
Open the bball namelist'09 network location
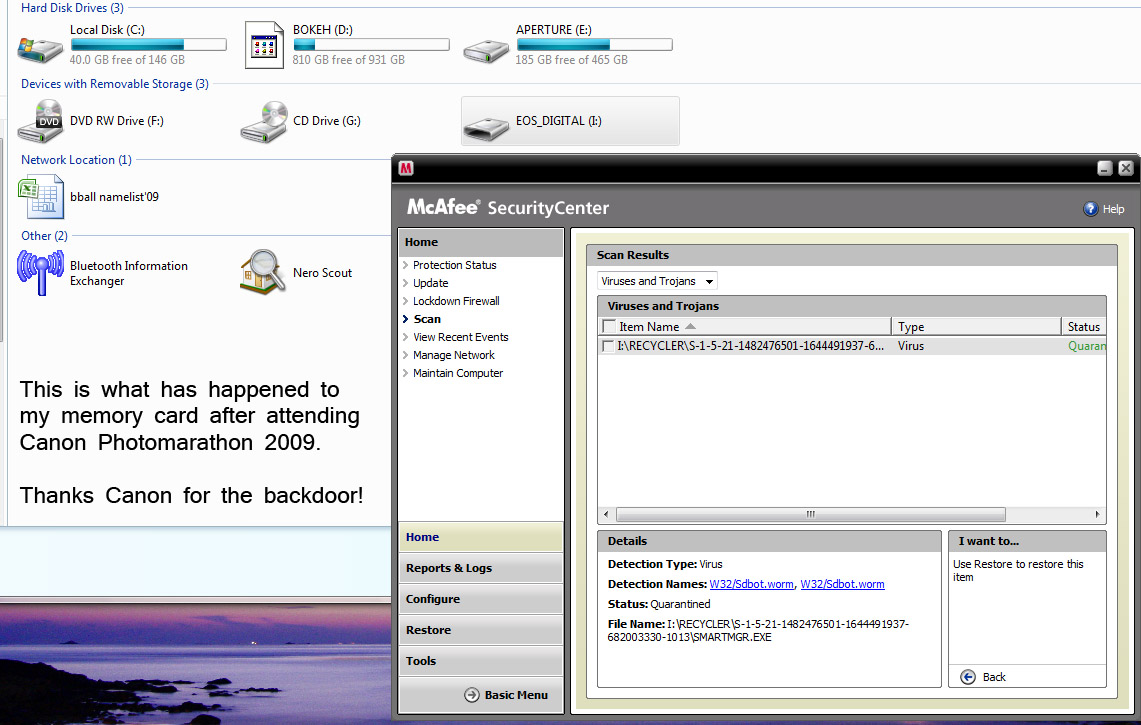click(89, 197)
